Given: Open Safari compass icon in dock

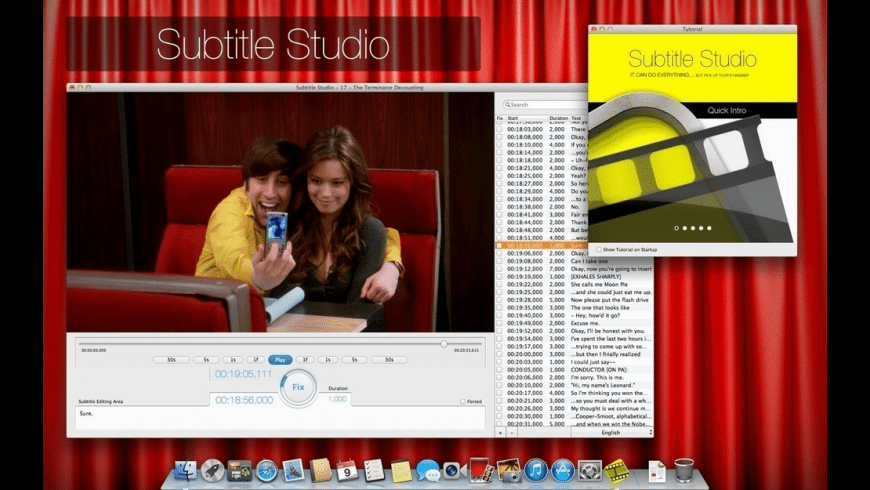Looking at the screenshot, I should pos(266,471).
